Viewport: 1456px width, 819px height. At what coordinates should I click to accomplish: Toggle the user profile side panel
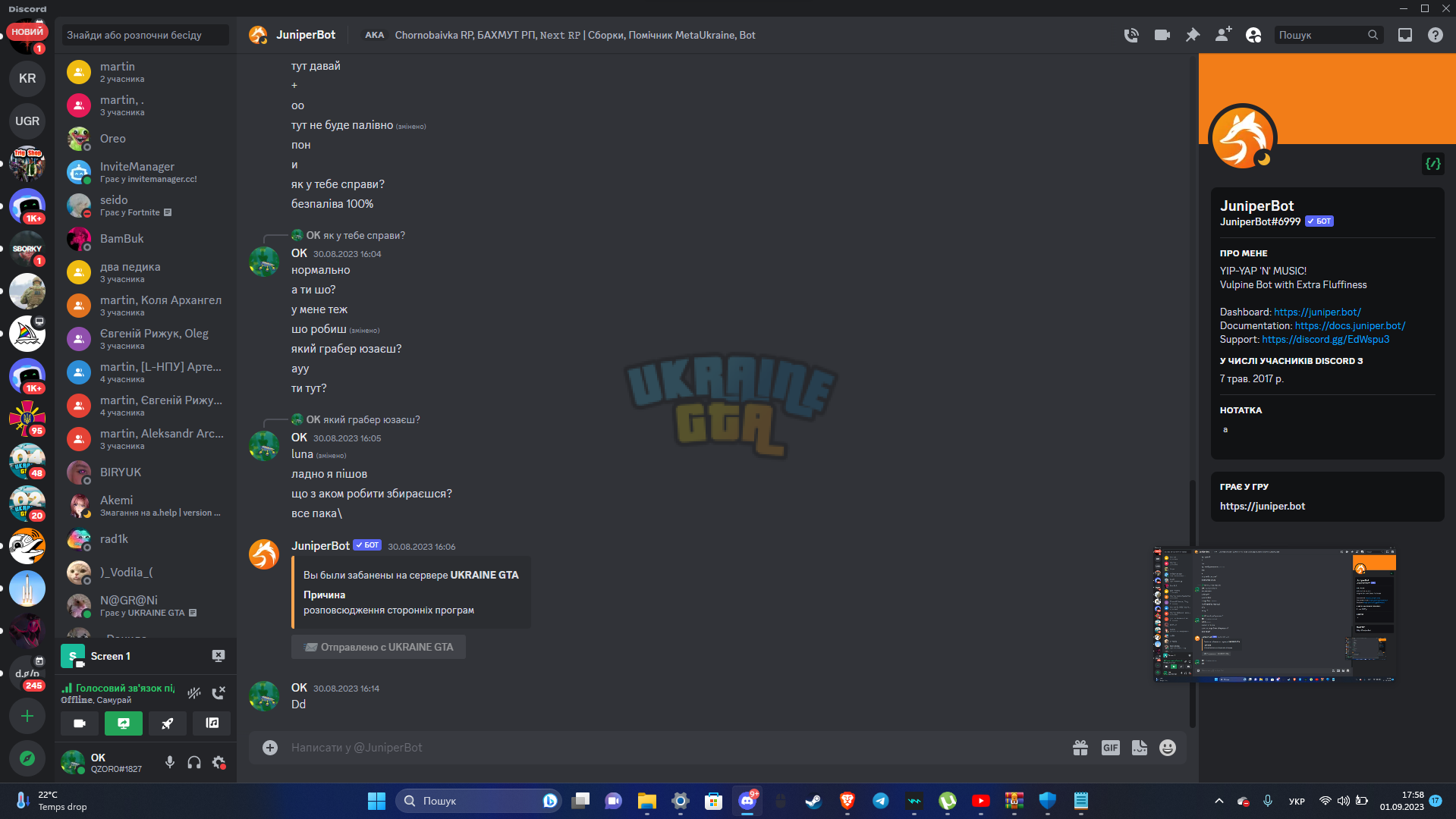pos(1253,35)
